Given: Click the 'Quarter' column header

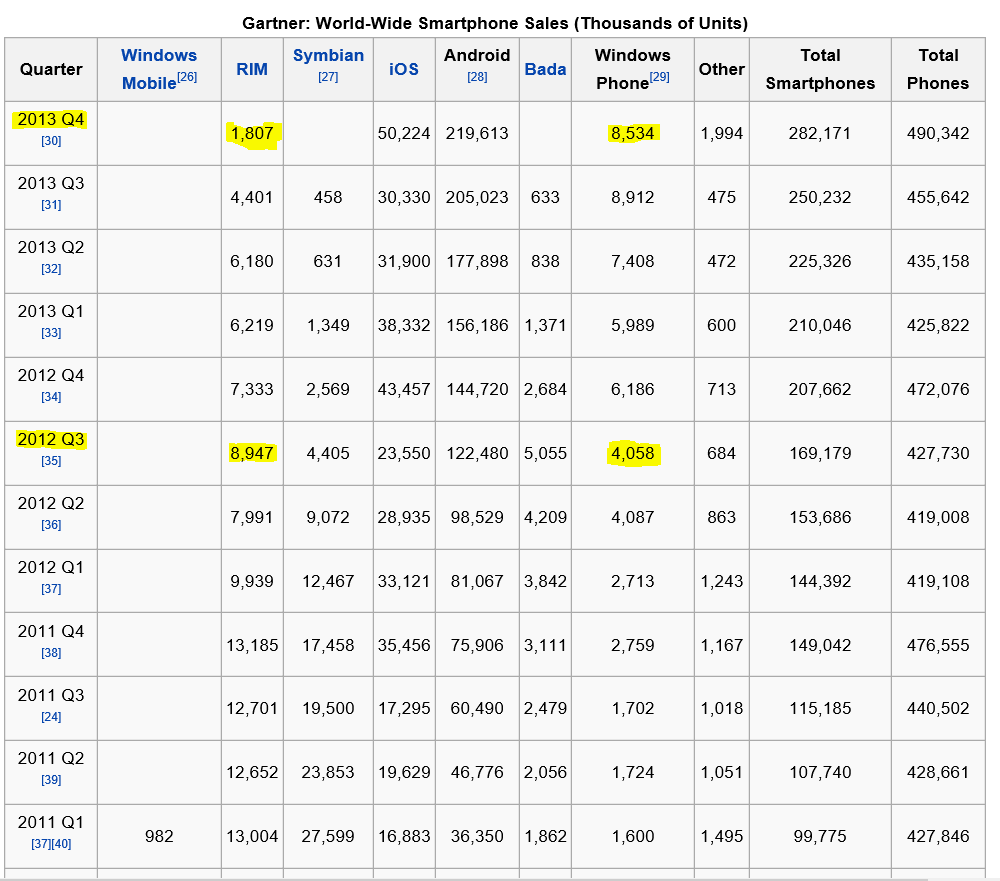Looking at the screenshot, I should (x=51, y=70).
